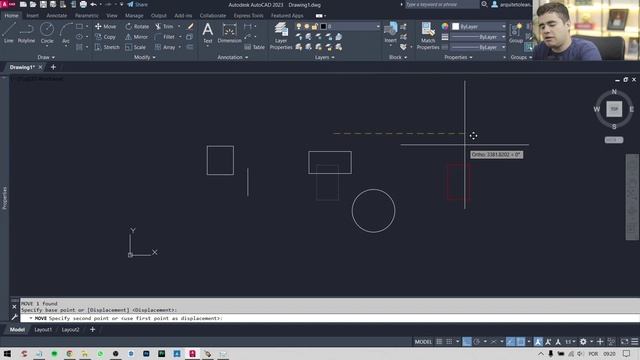Click the Save icon in quick access toolbar
The image size is (640, 360).
(43, 4)
